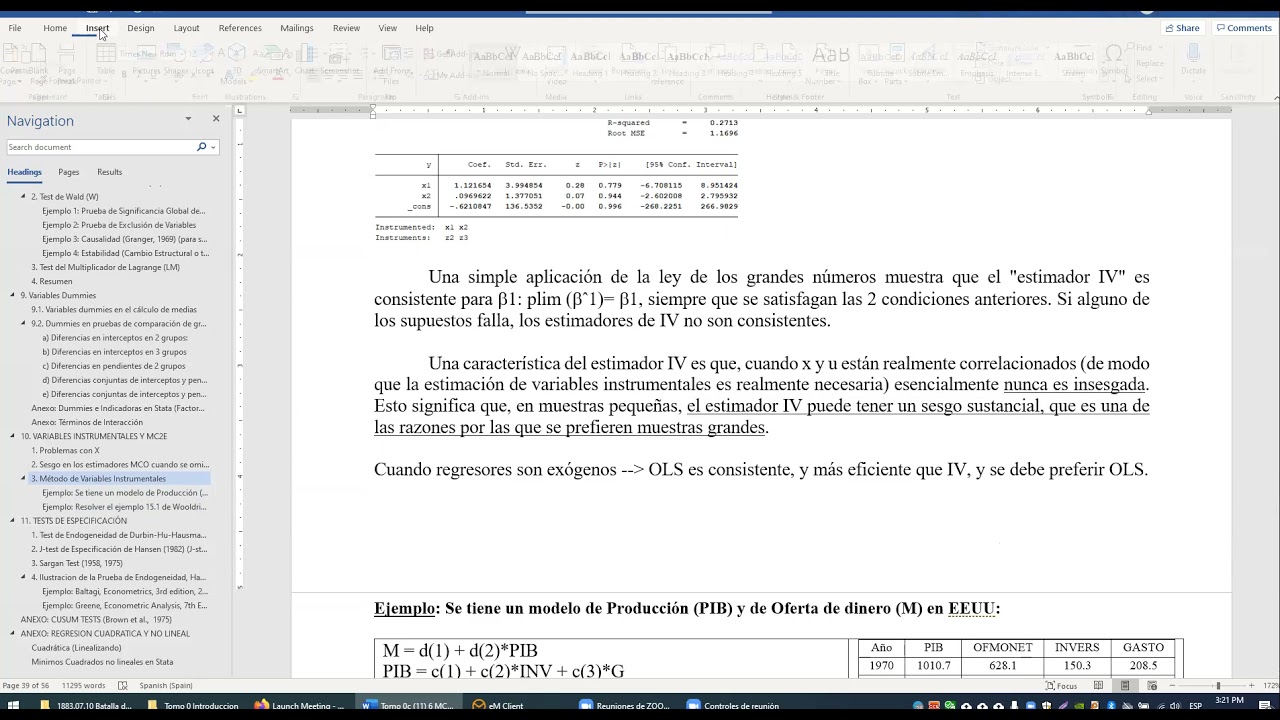Screen dimensions: 1280x720
Task: Switch to the Pages tab
Action: [68, 172]
